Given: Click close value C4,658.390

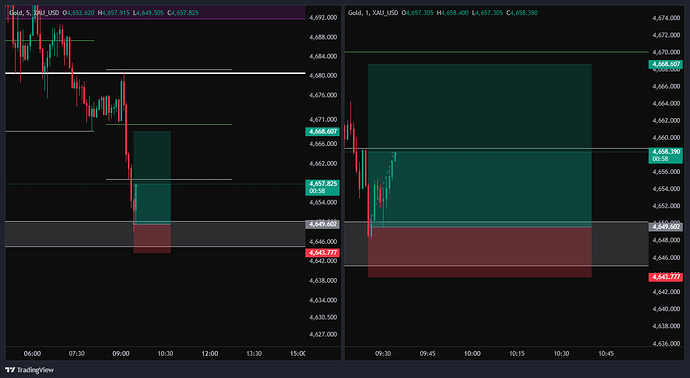Looking at the screenshot, I should tap(522, 13).
